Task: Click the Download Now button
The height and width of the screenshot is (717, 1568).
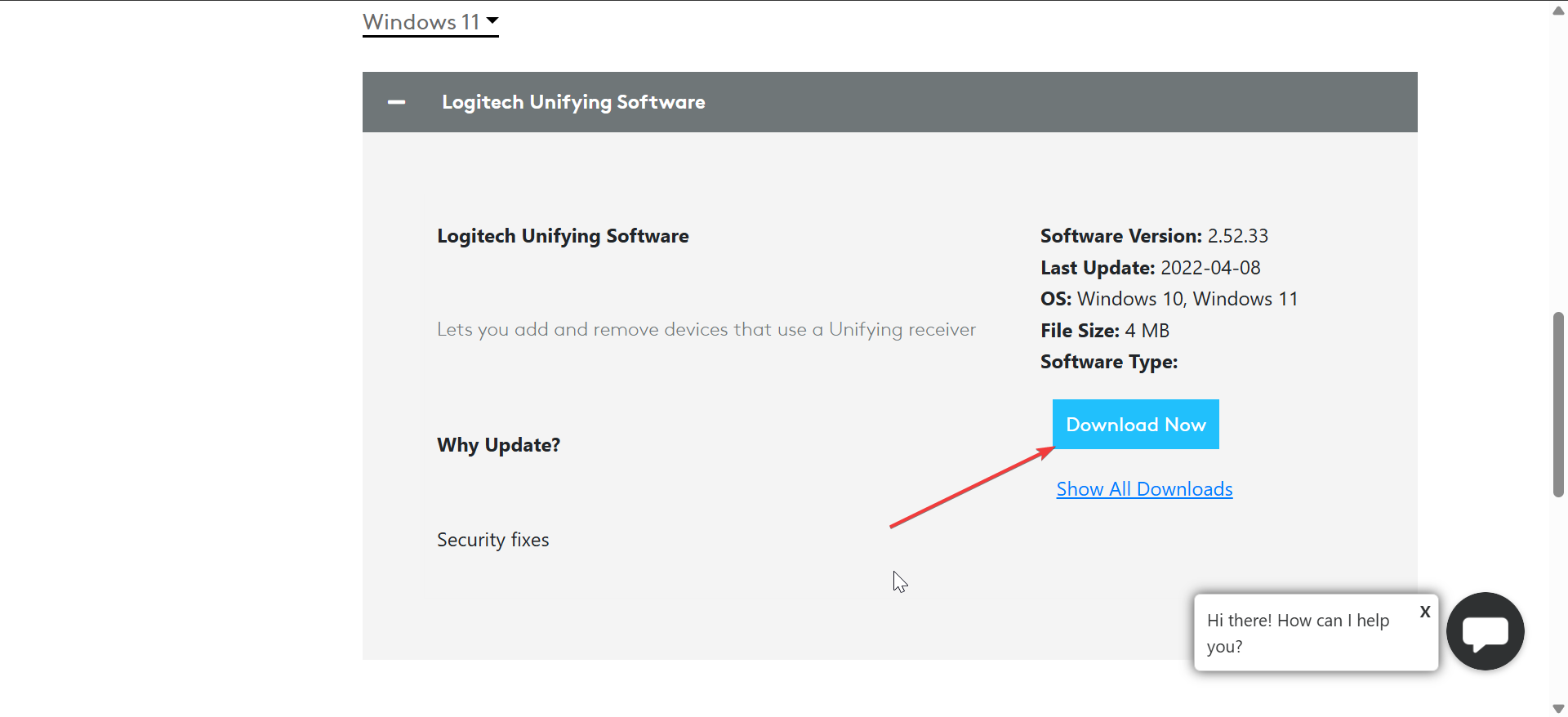Action: (x=1135, y=425)
